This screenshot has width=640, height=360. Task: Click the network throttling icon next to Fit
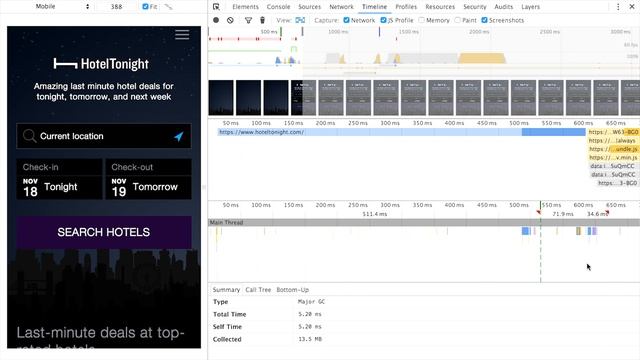pos(169,7)
